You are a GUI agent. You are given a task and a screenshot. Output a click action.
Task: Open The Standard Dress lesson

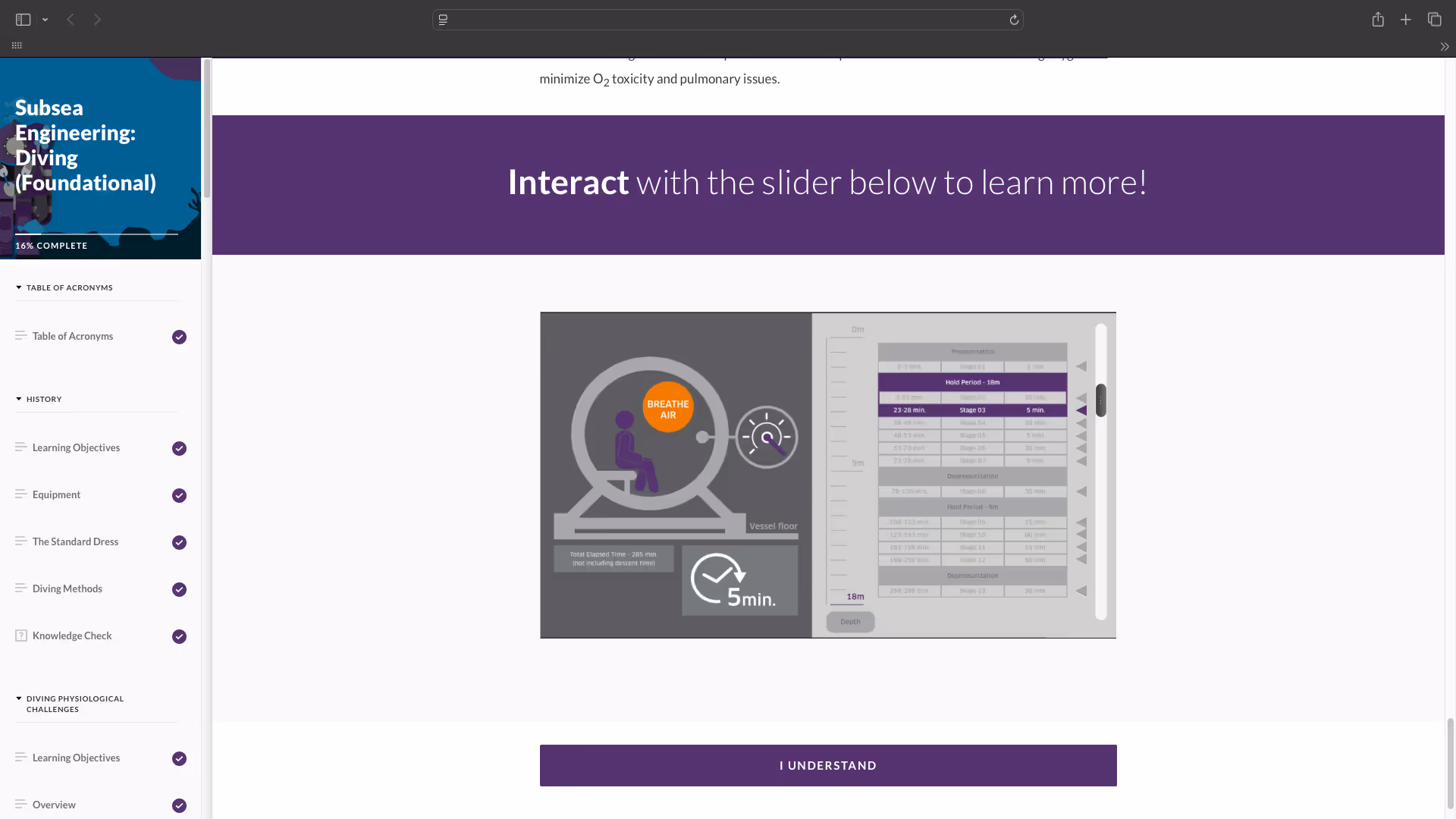[x=75, y=541]
